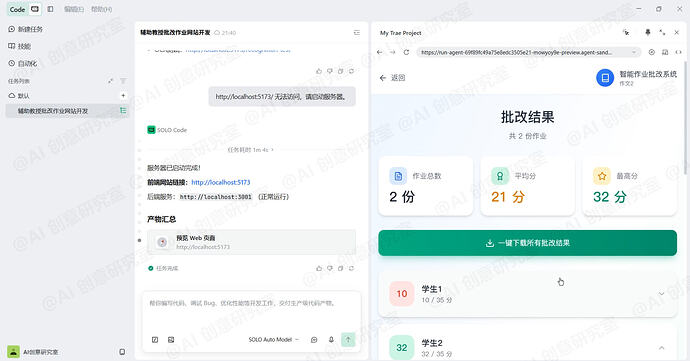Open chat panel outline icon at header right

(x=357, y=33)
